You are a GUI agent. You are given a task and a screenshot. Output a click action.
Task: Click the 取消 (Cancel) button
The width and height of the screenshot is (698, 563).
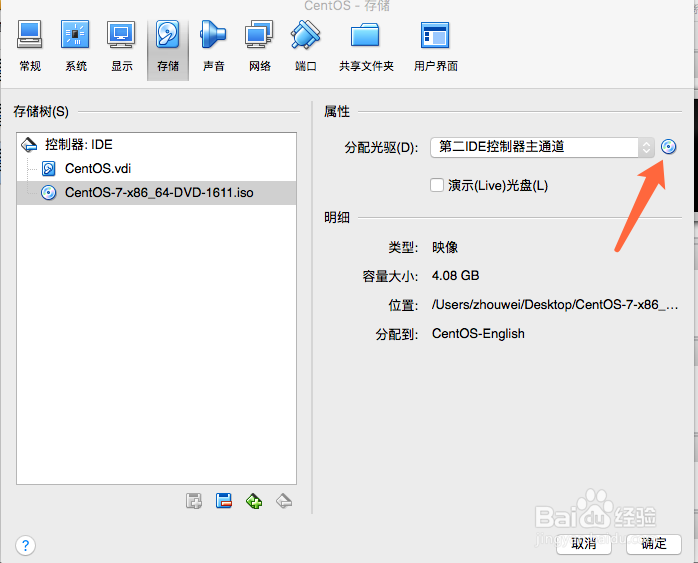(x=584, y=544)
